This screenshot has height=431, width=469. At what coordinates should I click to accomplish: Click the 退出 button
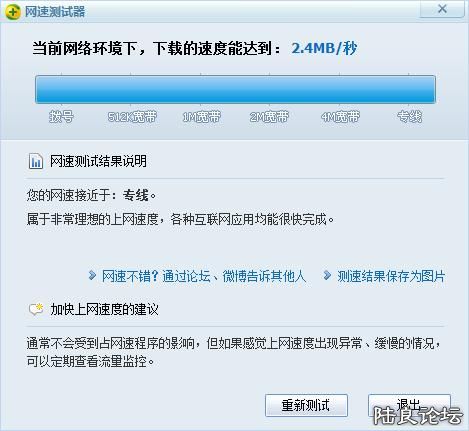click(x=409, y=405)
